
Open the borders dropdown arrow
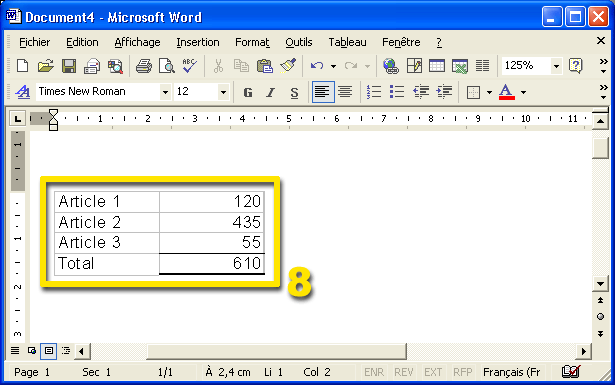click(x=489, y=93)
